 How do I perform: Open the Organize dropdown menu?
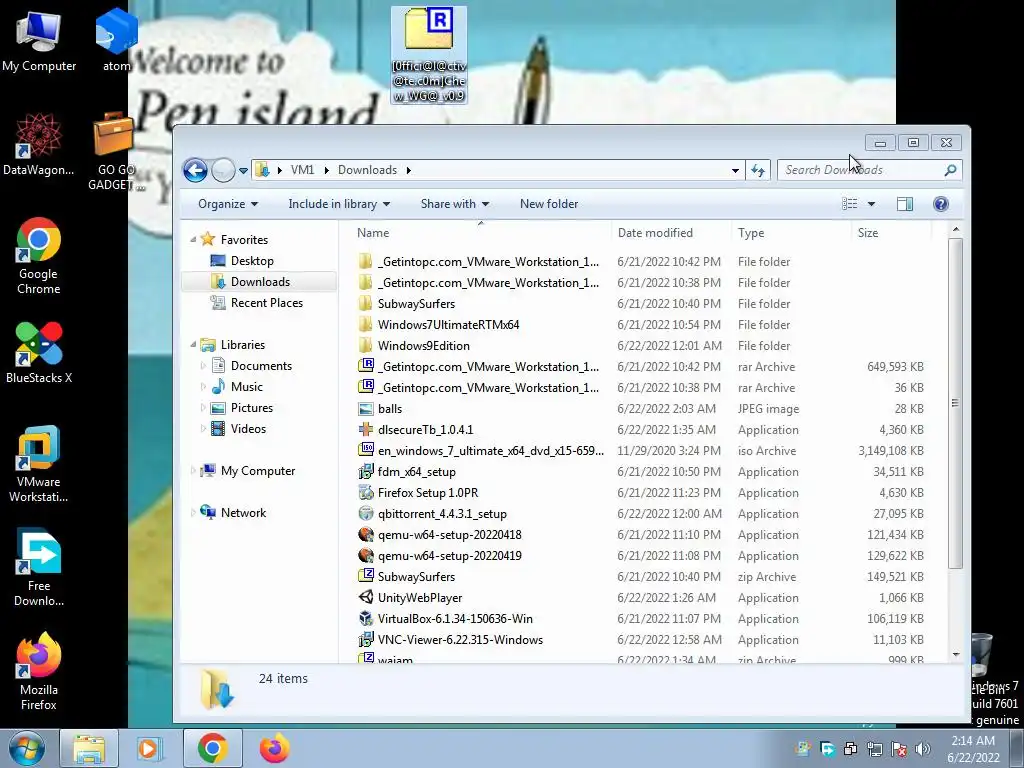click(x=228, y=204)
